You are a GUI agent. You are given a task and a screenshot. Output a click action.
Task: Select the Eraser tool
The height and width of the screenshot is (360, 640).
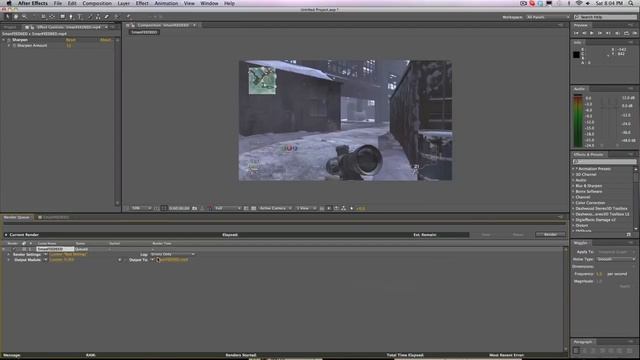click(107, 17)
